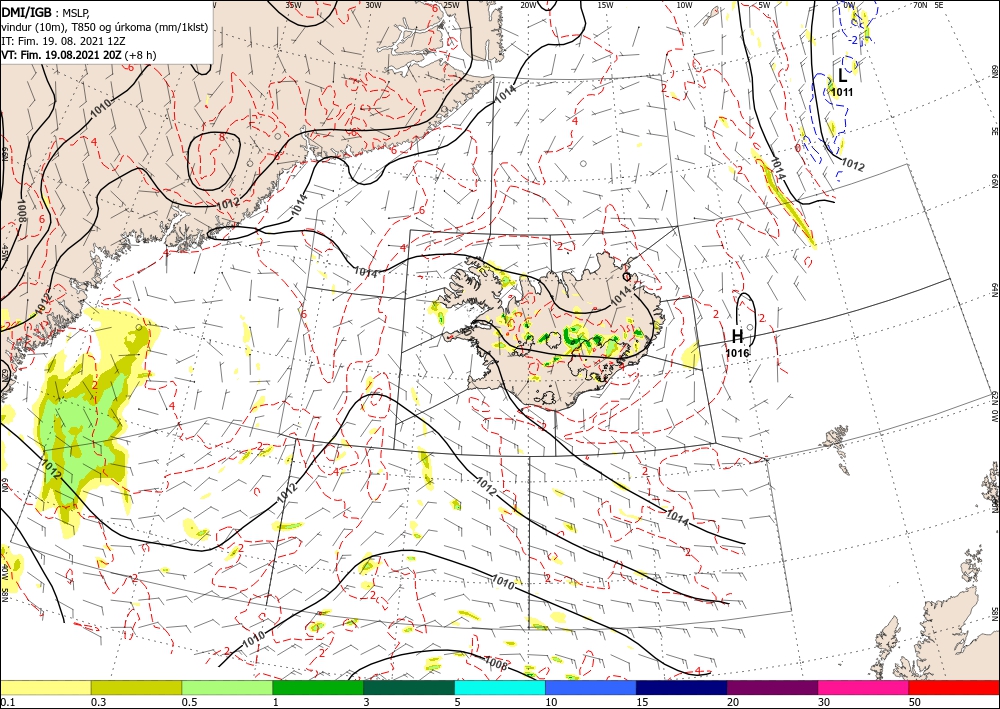The image size is (1000, 709).
Task: Click the olive 0.3–0.5 legend swatch
Action: [x=136, y=687]
